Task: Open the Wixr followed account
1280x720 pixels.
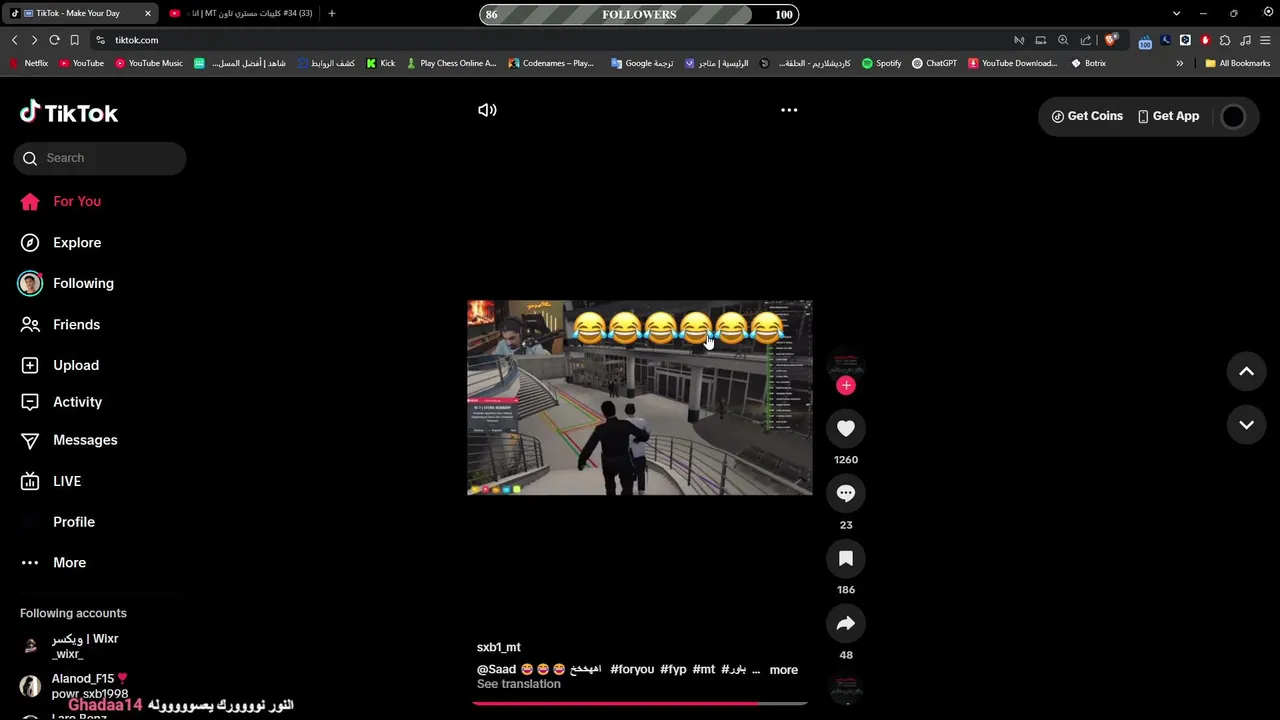Action: (85, 646)
